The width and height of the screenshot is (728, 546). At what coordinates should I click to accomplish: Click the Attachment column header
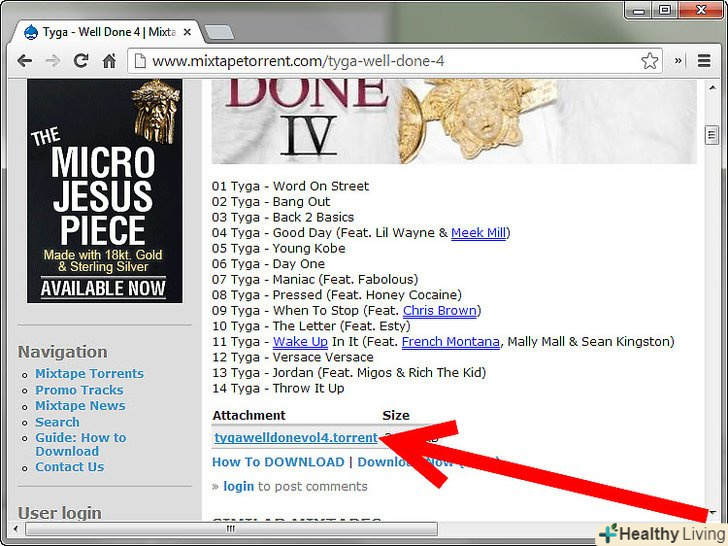[x=249, y=415]
